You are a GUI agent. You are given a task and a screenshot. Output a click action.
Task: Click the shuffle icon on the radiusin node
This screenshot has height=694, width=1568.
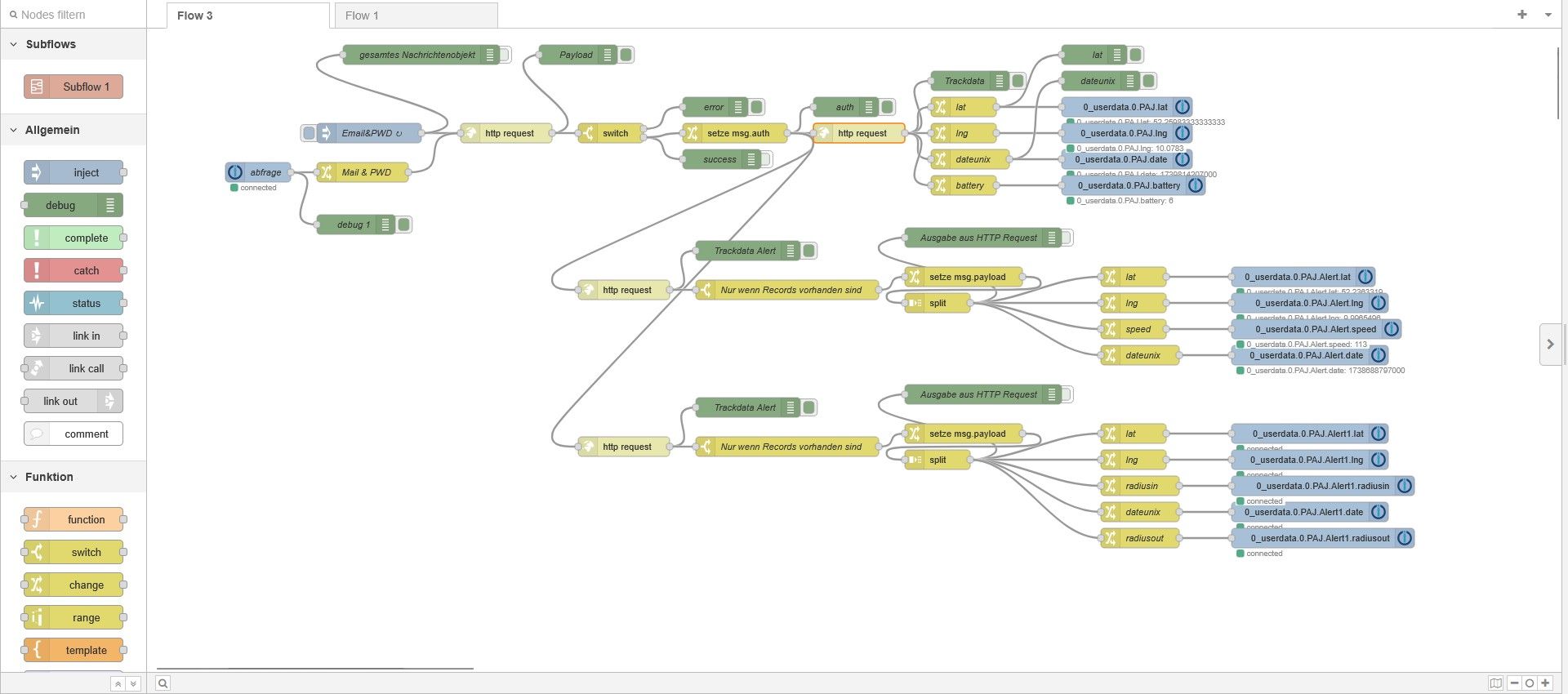pyautogui.click(x=1110, y=486)
